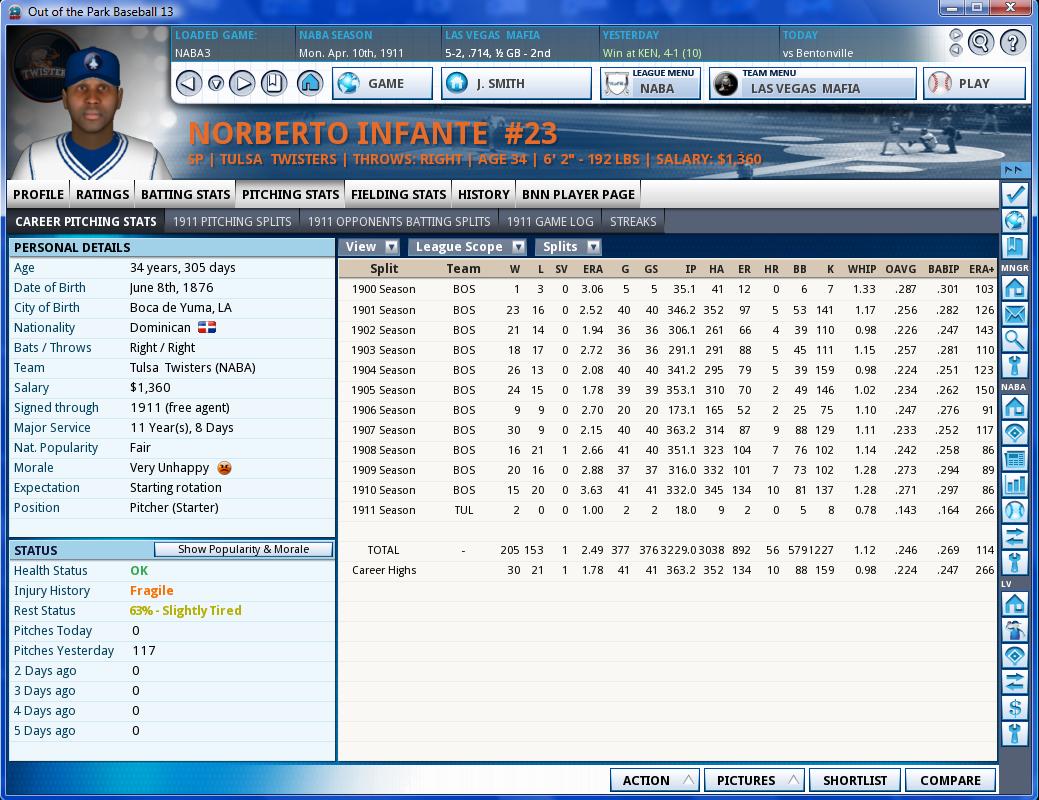Open the magnifier search icon at top right
Screen dimensions: 1039x800
[981, 42]
